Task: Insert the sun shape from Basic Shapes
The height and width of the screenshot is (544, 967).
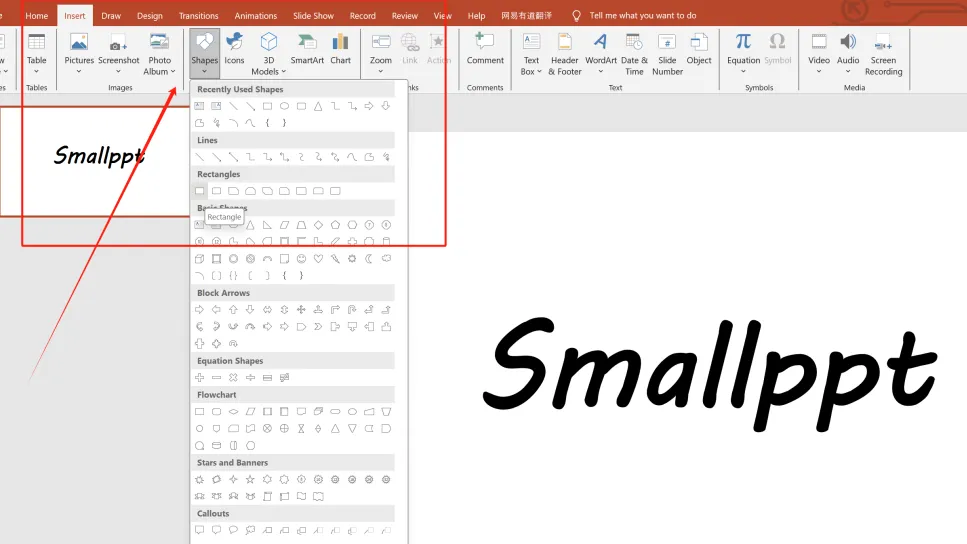Action: (352, 258)
